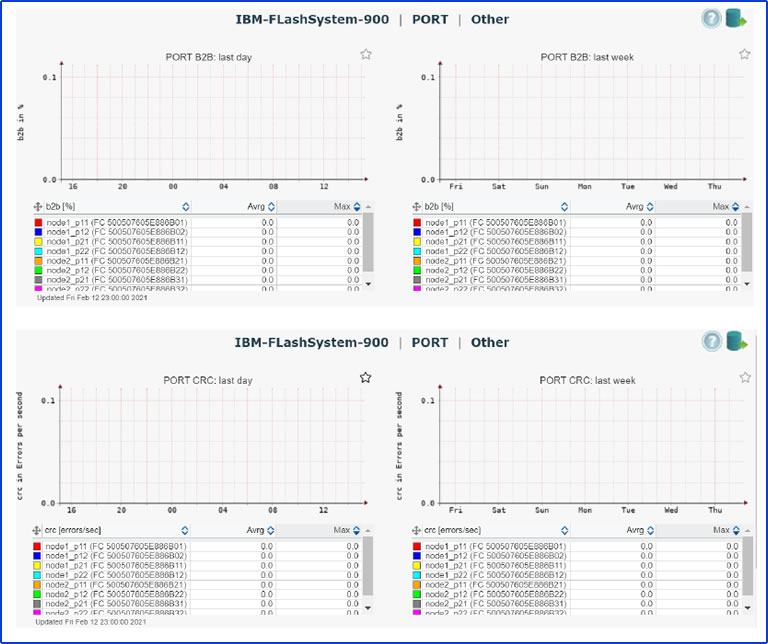Open help icon in PORT CRC header
Image resolution: width=768 pixels, height=644 pixels.
click(711, 341)
